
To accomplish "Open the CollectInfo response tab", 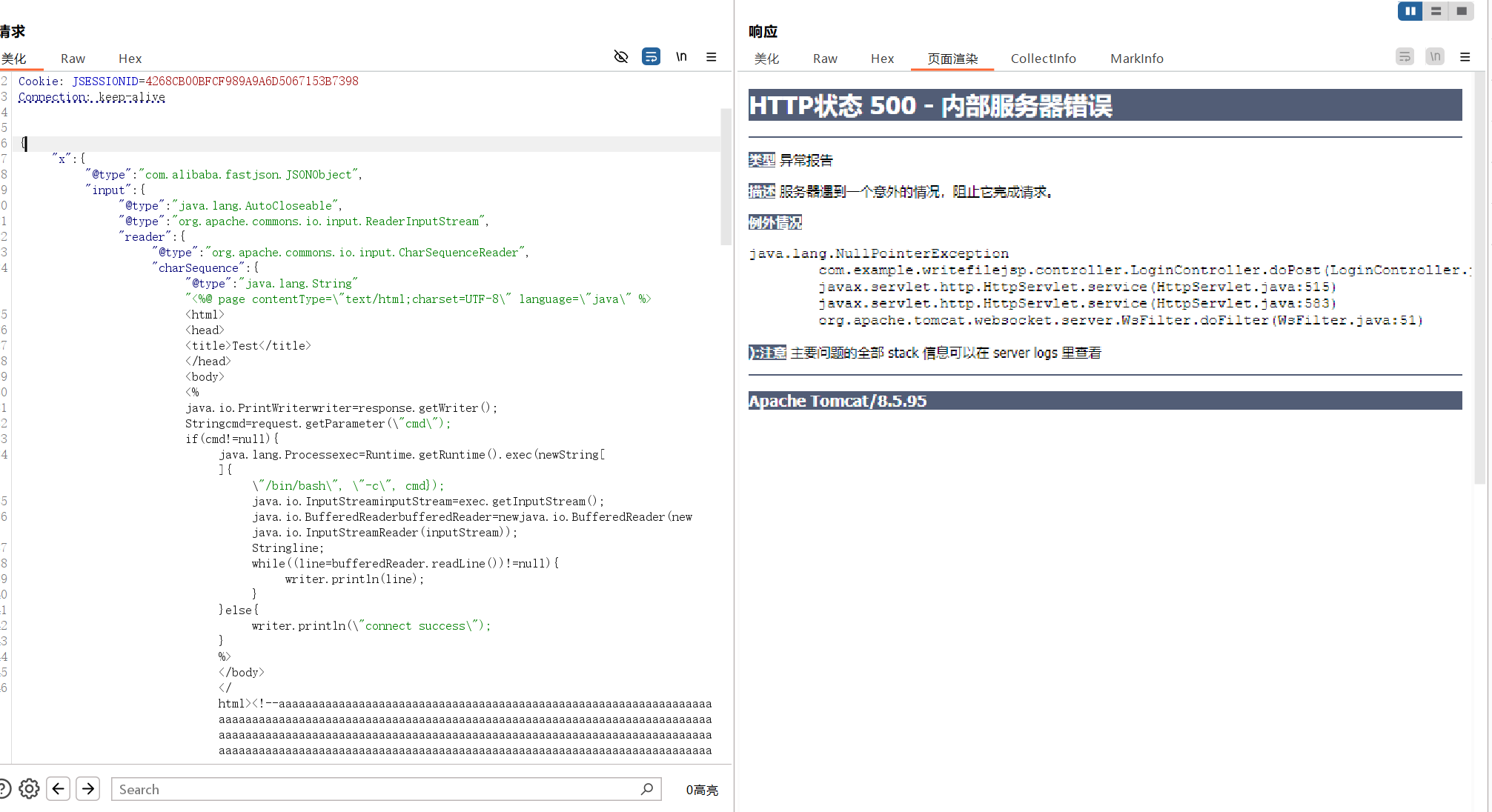I will (x=1043, y=59).
